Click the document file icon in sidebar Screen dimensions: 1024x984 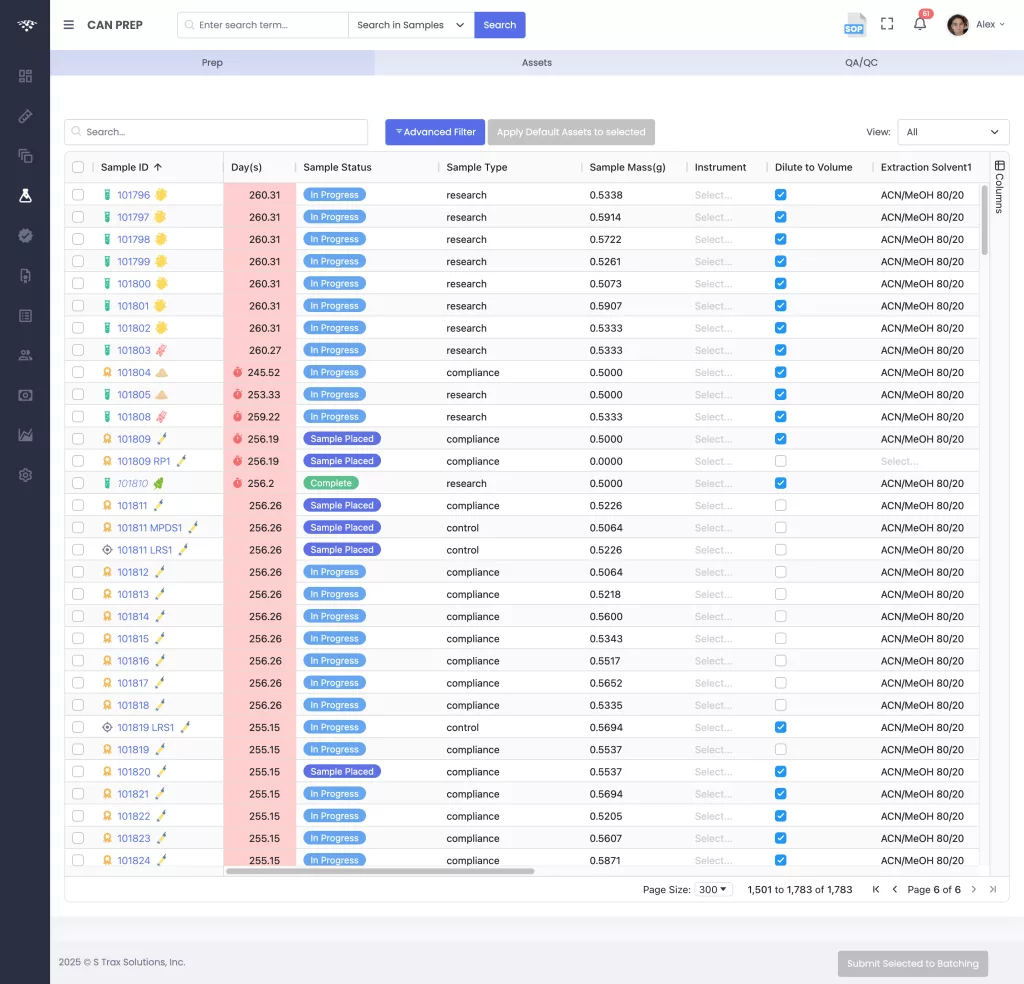[x=25, y=276]
